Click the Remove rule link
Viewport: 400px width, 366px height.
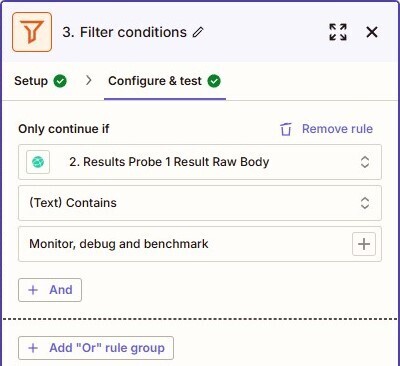pos(337,129)
